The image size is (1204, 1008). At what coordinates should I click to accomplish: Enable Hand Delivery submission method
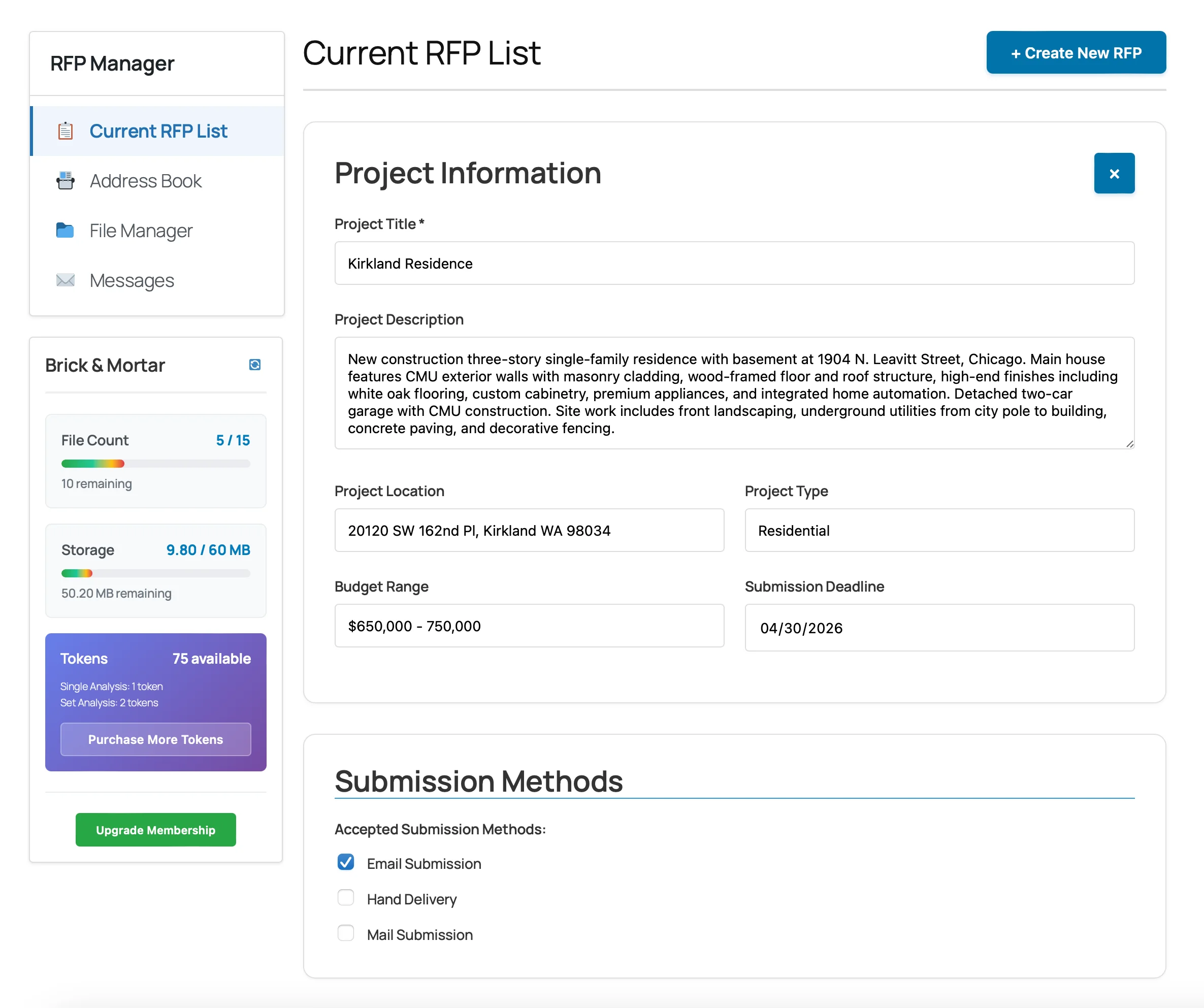346,898
